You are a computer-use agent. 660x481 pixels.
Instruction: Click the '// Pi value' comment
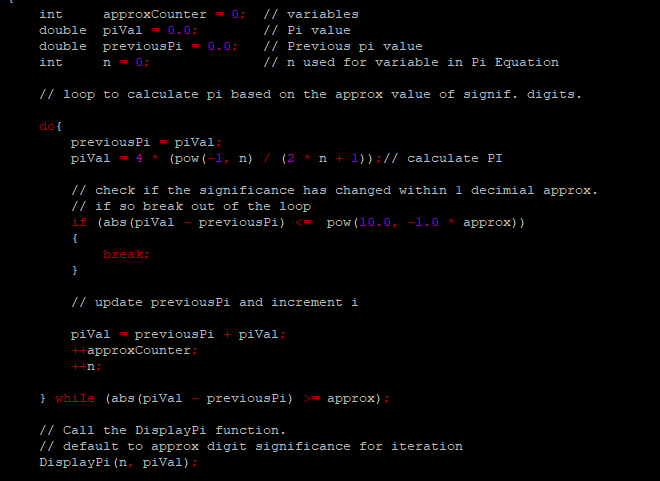pyautogui.click(x=307, y=30)
